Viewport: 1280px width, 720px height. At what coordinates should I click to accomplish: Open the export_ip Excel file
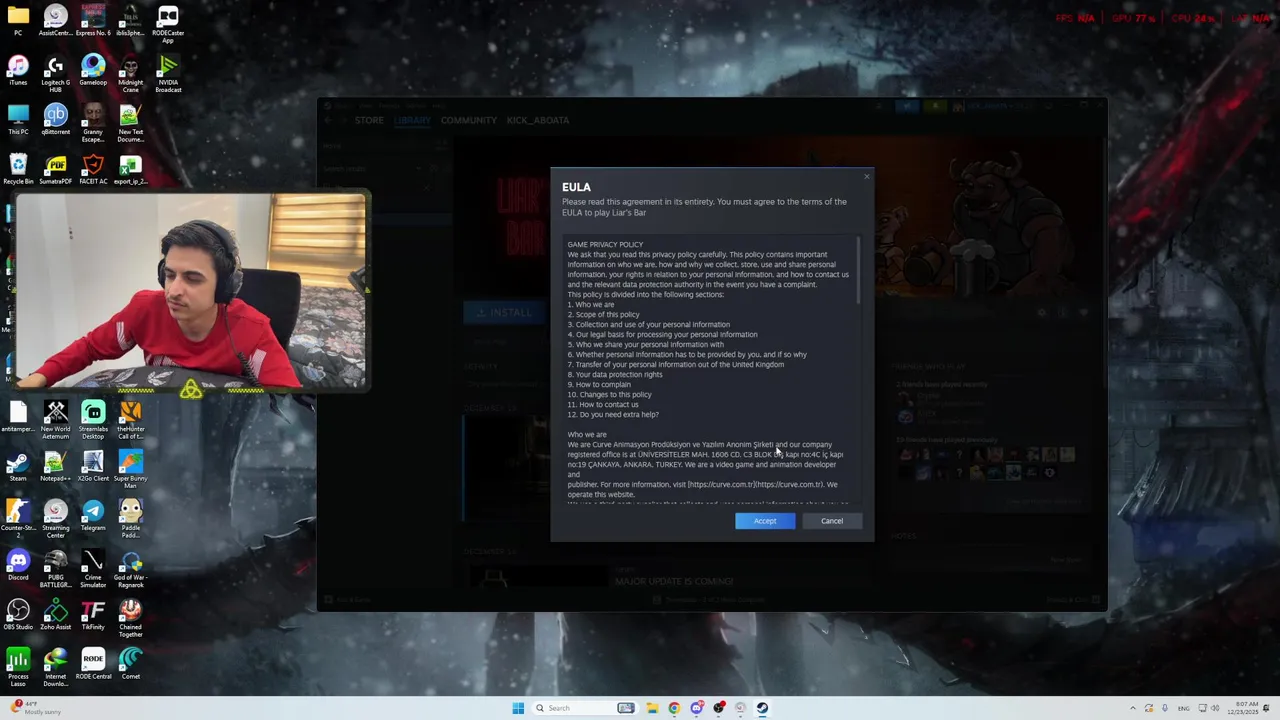(x=130, y=169)
